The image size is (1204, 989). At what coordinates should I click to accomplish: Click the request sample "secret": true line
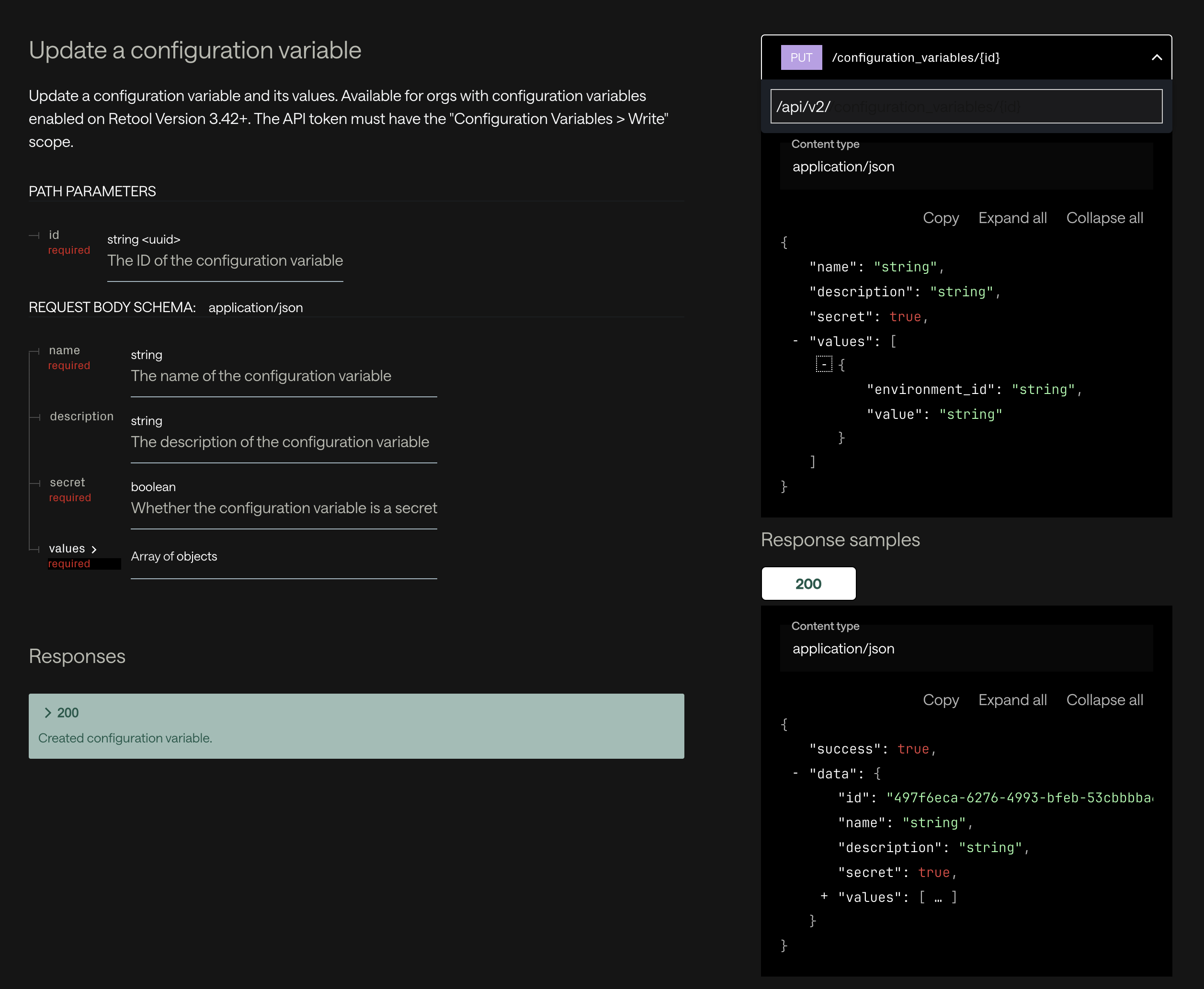tap(869, 317)
